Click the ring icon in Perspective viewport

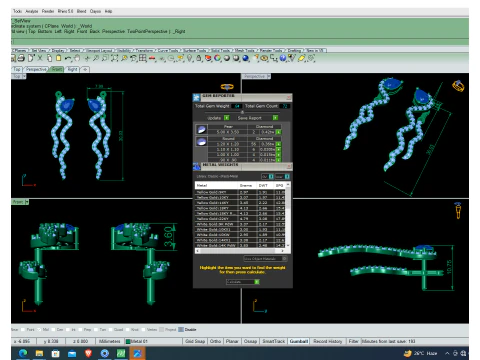coord(458,86)
